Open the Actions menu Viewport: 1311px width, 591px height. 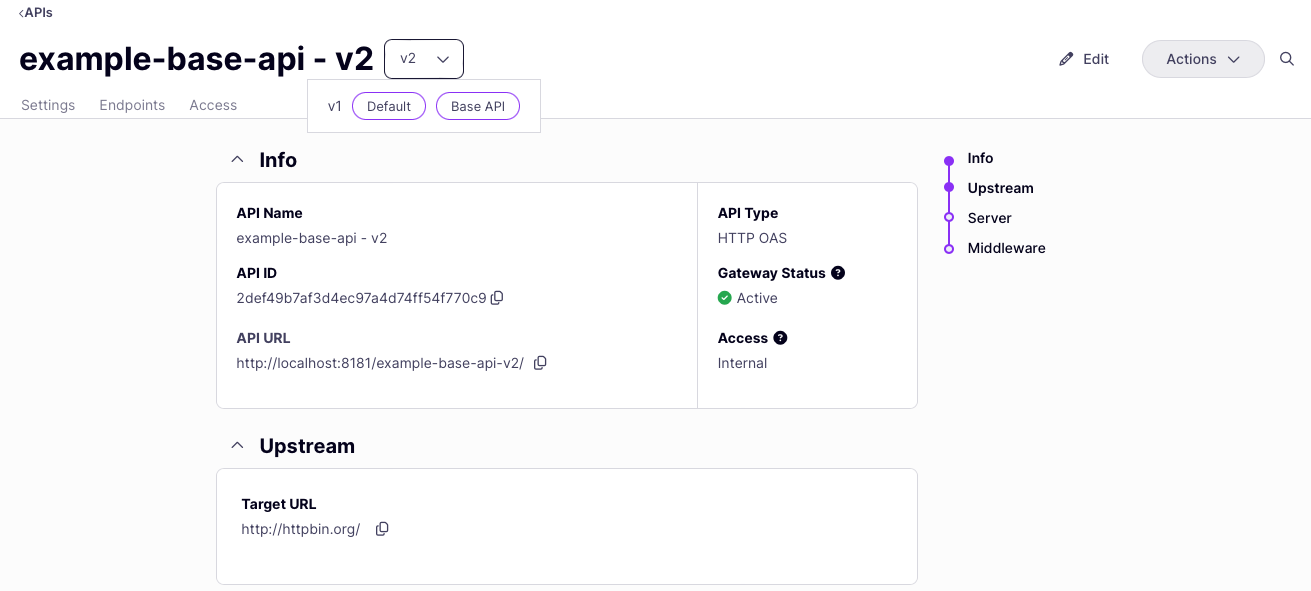pos(1202,59)
